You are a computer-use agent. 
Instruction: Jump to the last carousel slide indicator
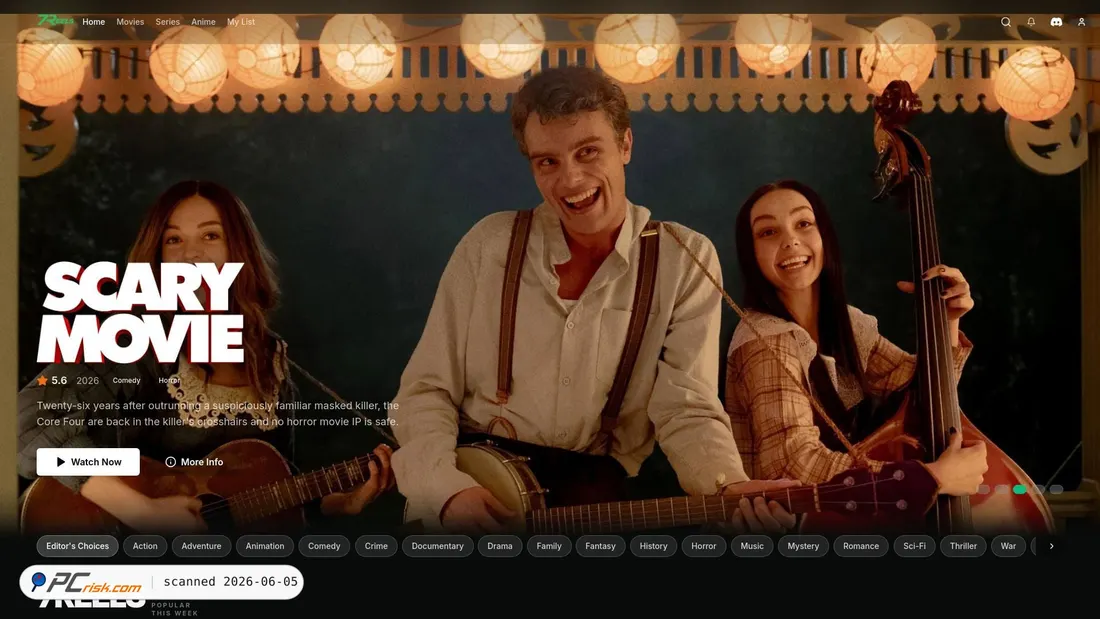click(1057, 489)
